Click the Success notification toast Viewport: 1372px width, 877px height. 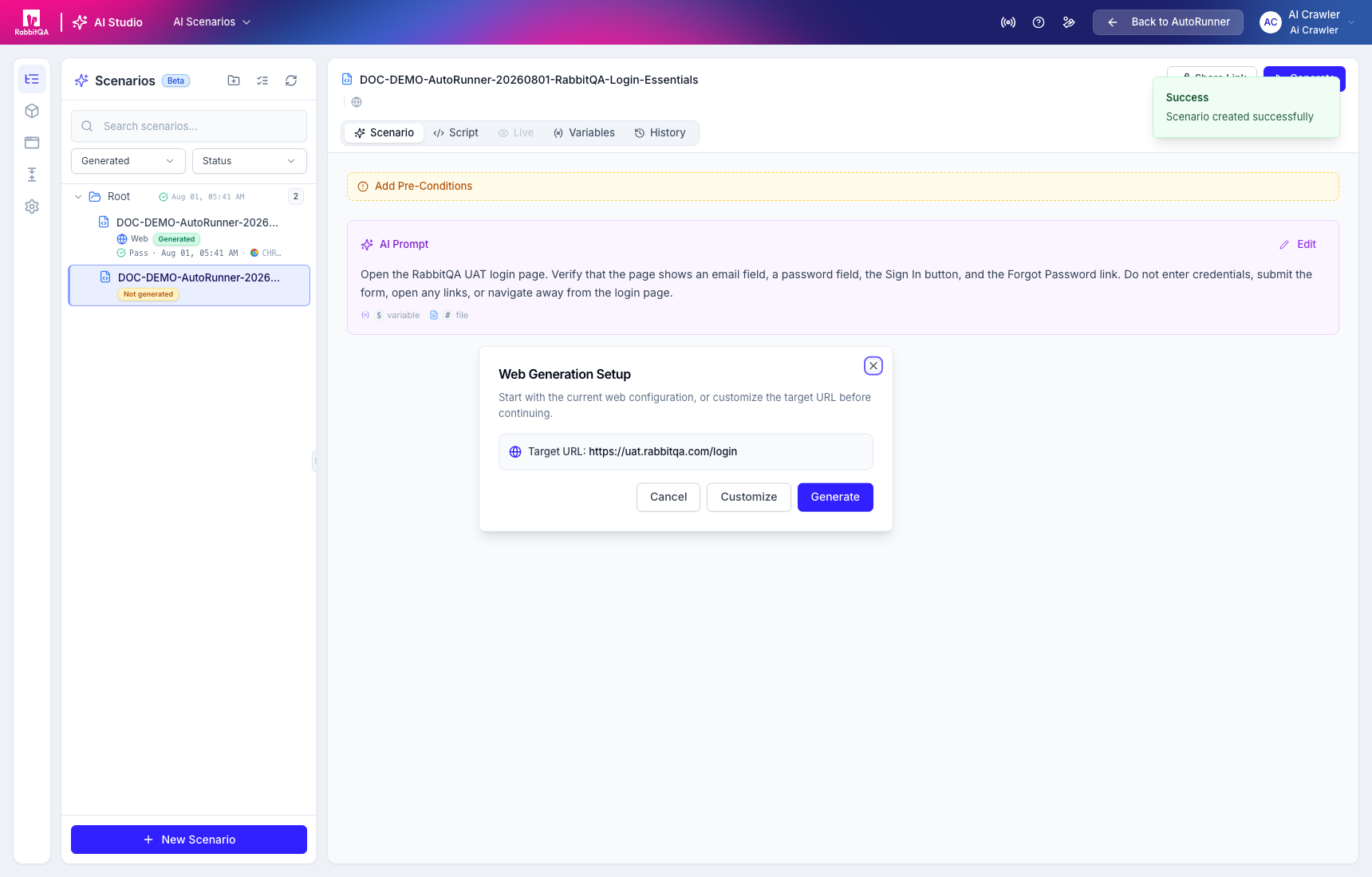(1246, 107)
